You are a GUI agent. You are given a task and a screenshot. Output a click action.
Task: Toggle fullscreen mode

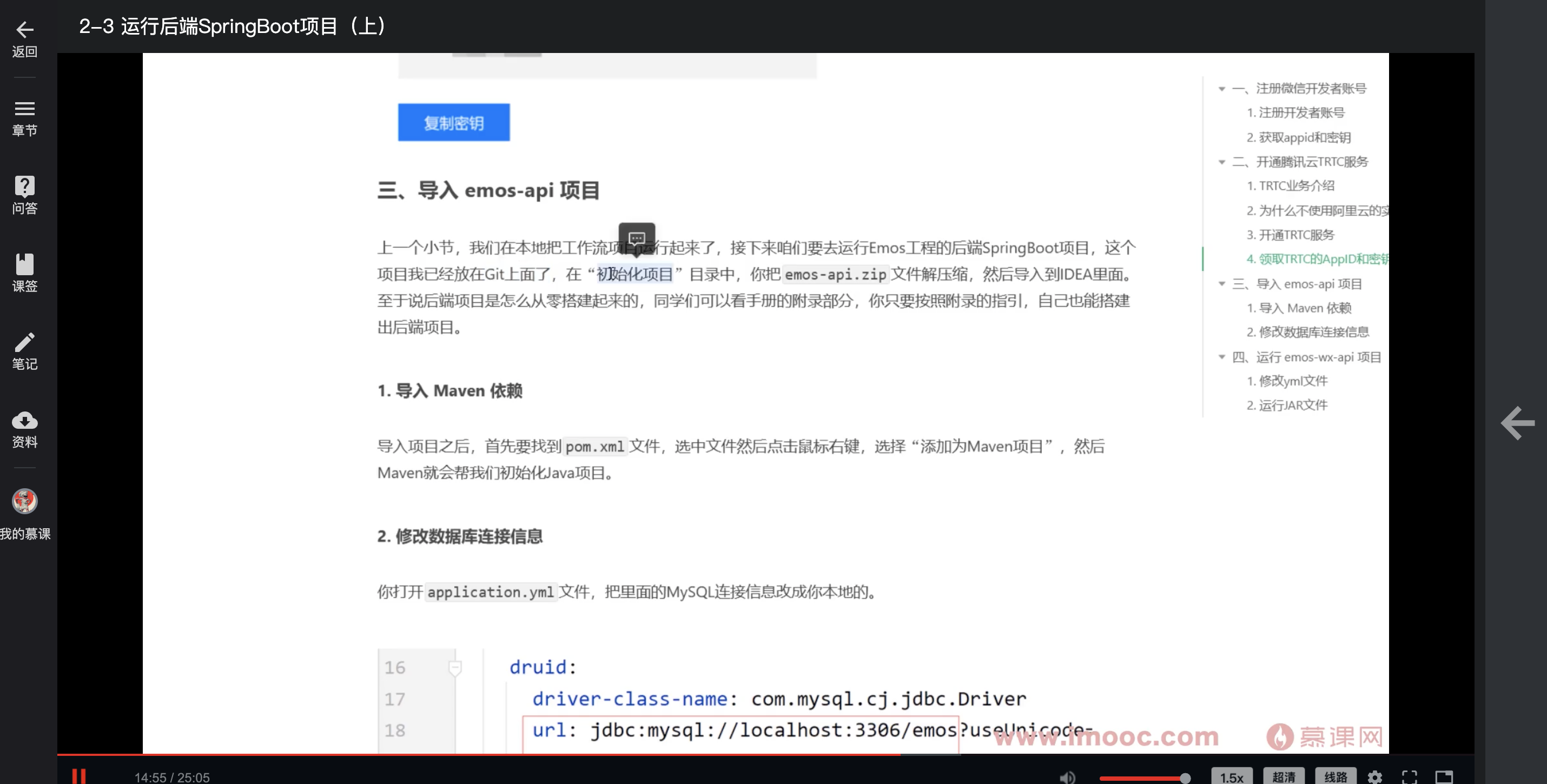[1411, 777]
